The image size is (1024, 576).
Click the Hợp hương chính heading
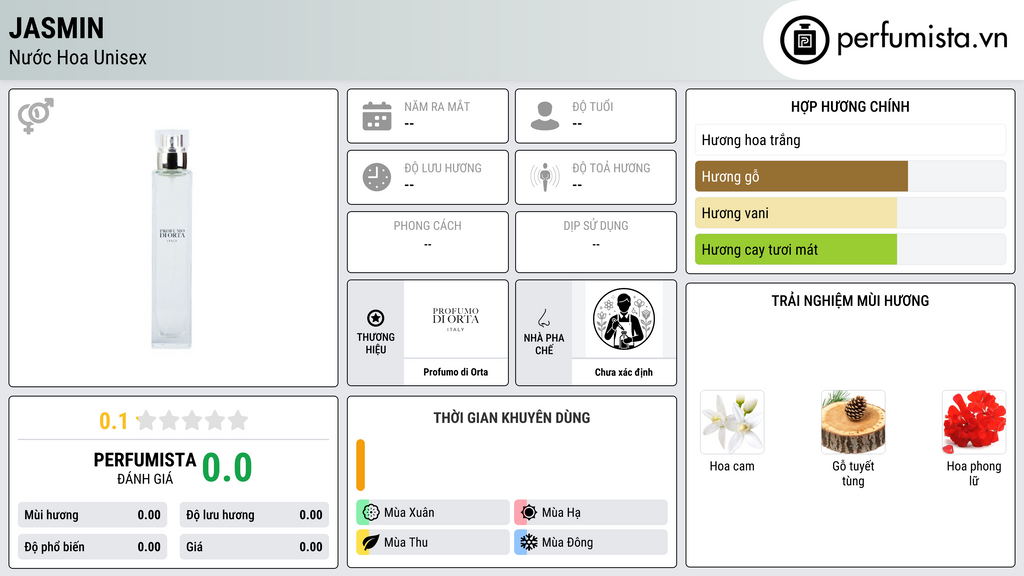click(850, 106)
